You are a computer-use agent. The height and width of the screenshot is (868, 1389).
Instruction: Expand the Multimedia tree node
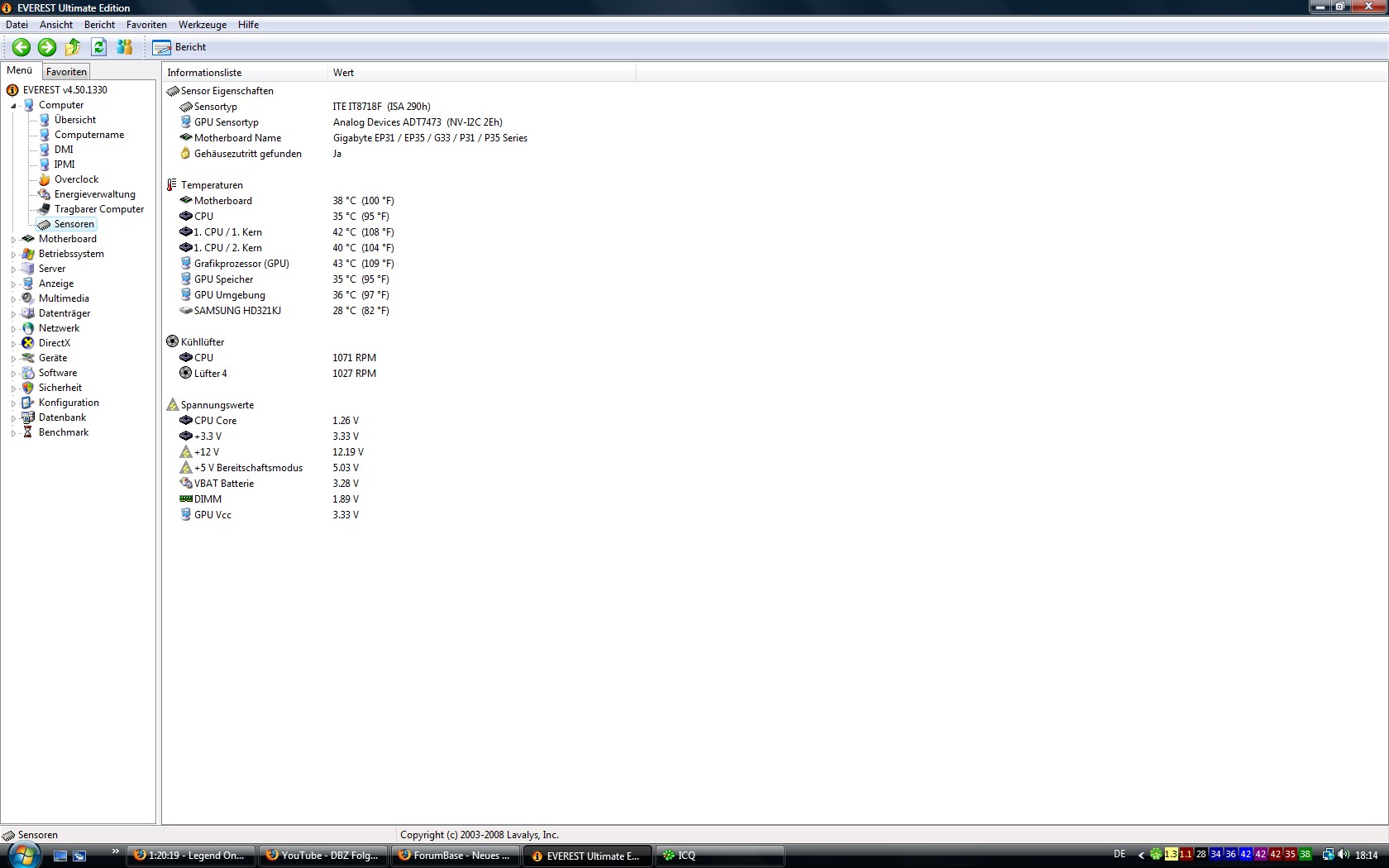pyautogui.click(x=13, y=299)
